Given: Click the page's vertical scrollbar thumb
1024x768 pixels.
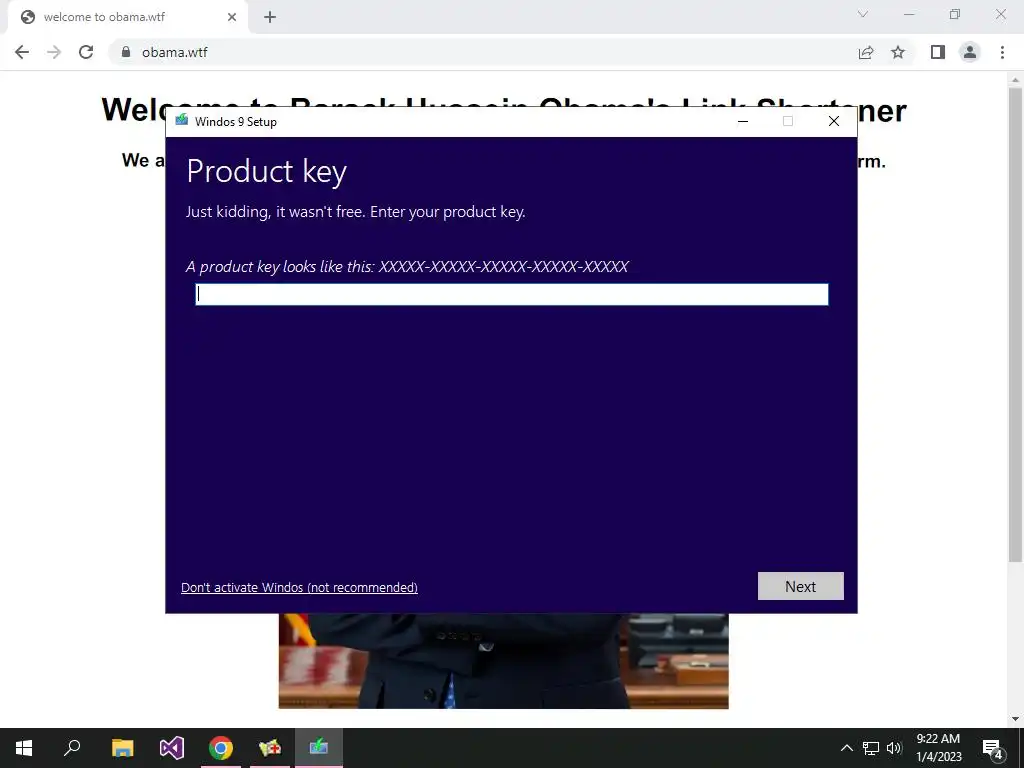Looking at the screenshot, I should pyautogui.click(x=1016, y=323).
